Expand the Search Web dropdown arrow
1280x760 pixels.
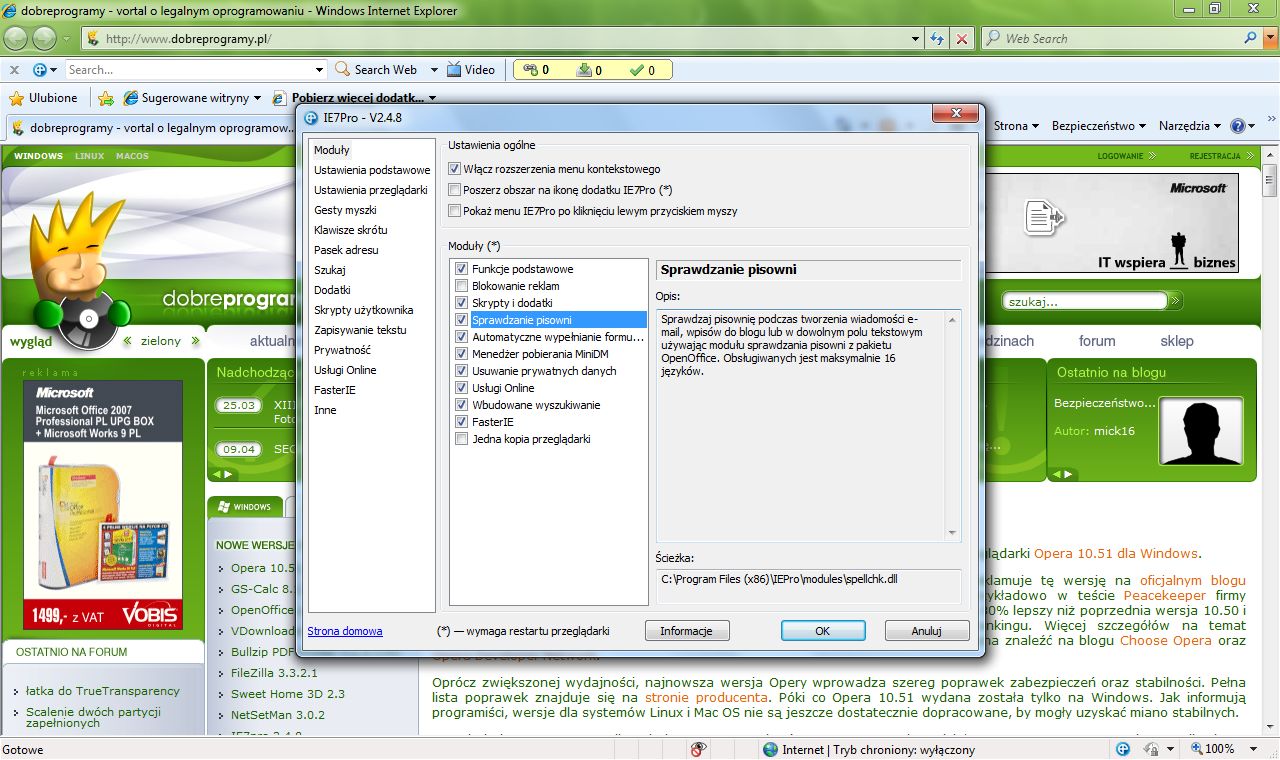click(434, 70)
